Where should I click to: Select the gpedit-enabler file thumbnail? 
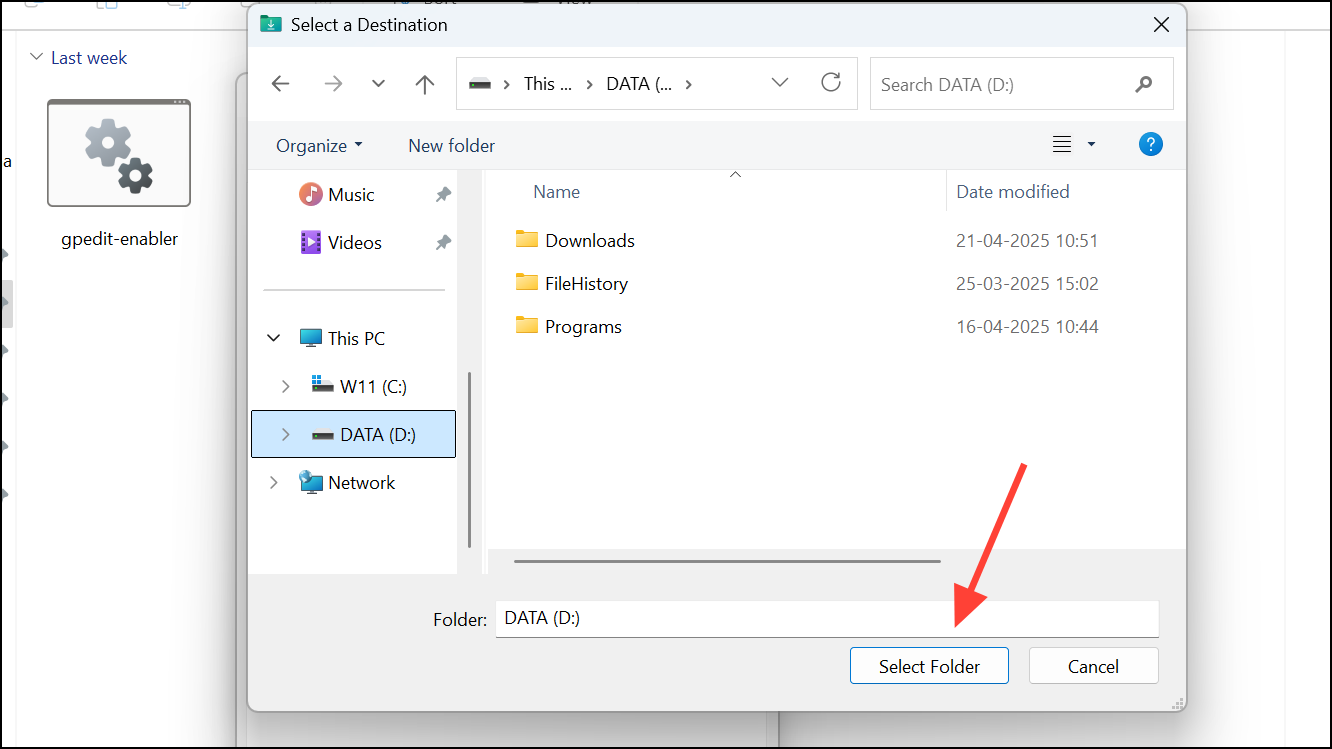point(119,153)
